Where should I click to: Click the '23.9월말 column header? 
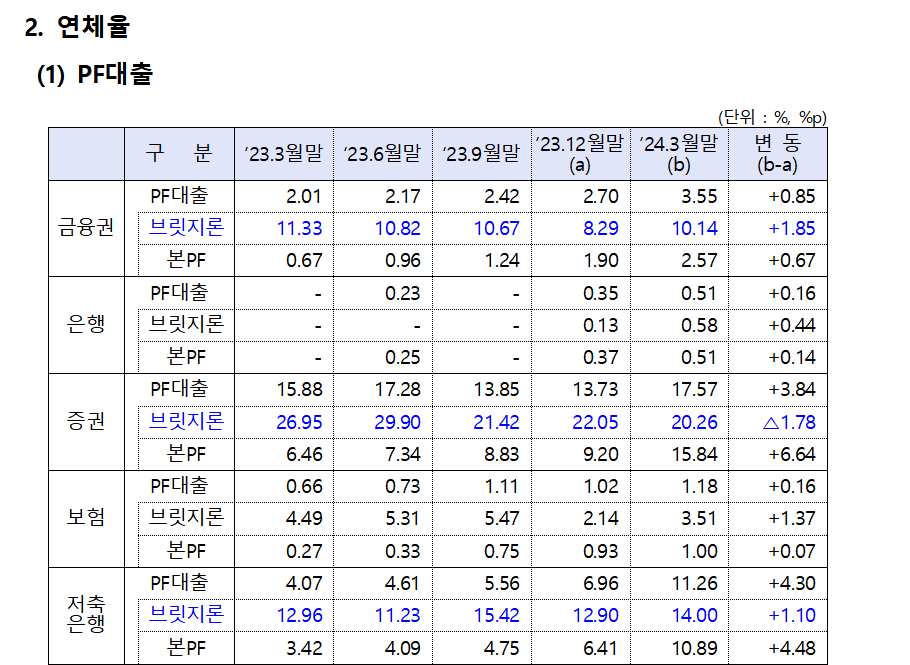pos(481,154)
